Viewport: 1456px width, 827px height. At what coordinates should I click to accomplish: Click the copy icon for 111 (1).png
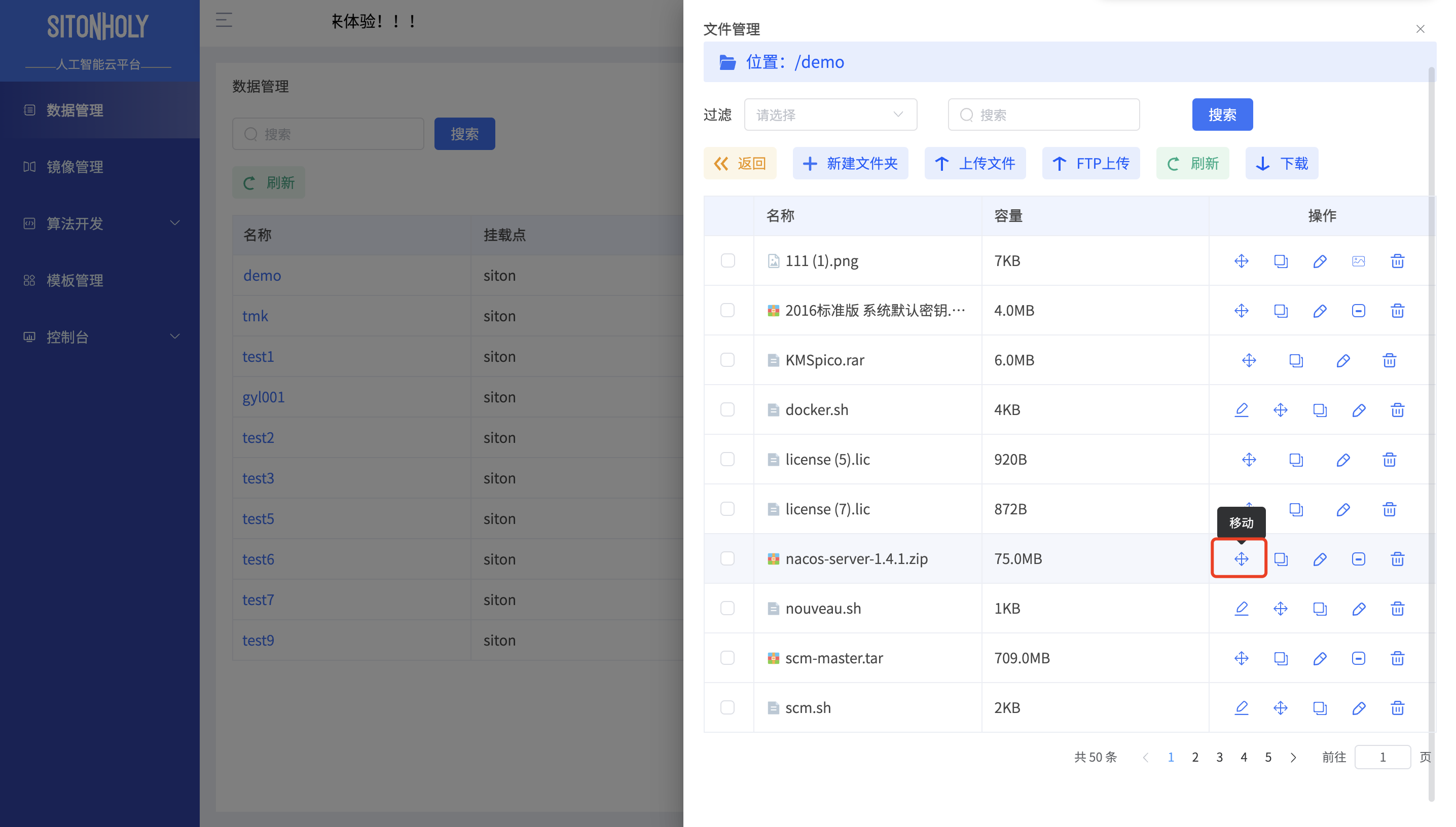[1281, 260]
